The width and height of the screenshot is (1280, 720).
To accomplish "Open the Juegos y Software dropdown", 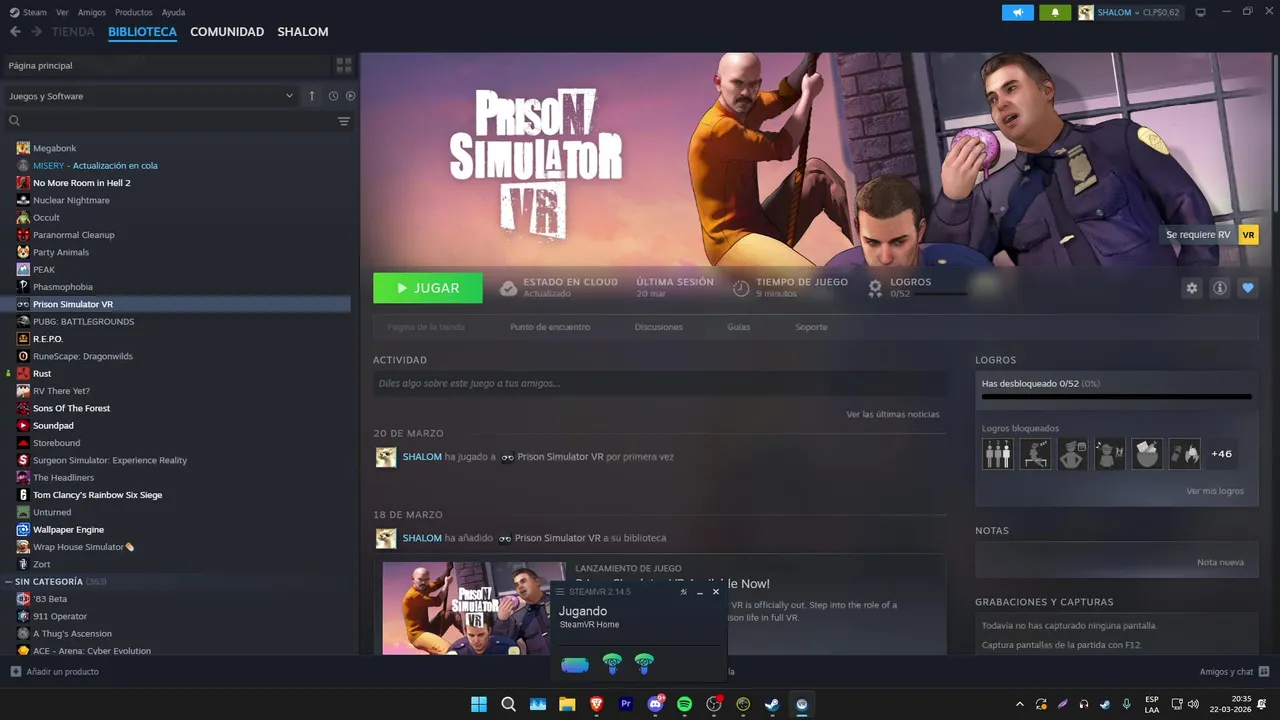I will coord(150,96).
